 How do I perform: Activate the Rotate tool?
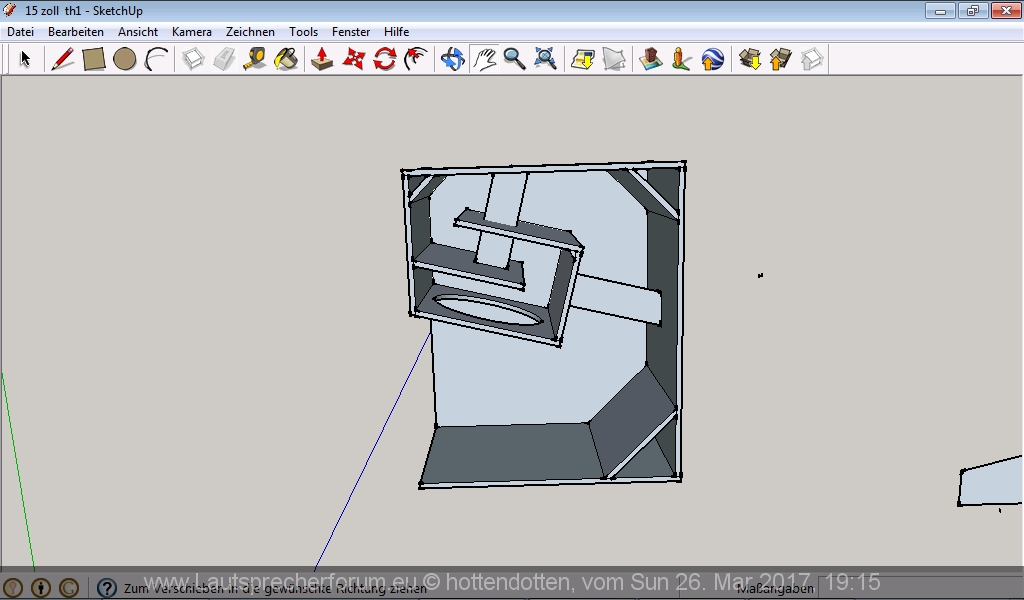point(385,59)
